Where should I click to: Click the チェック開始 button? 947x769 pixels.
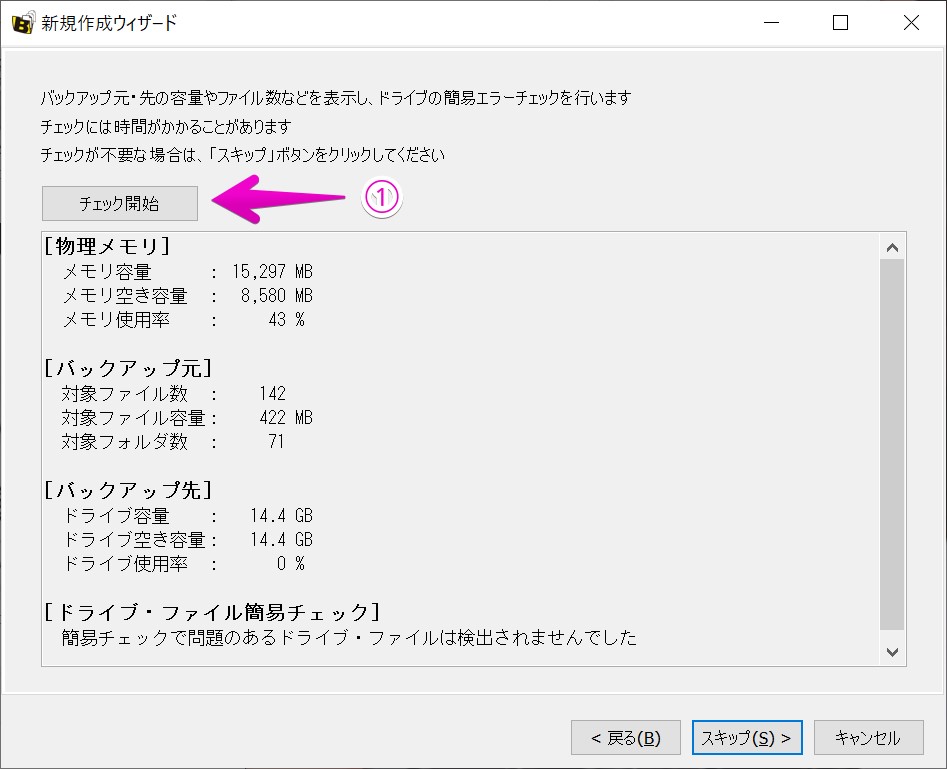[120, 204]
